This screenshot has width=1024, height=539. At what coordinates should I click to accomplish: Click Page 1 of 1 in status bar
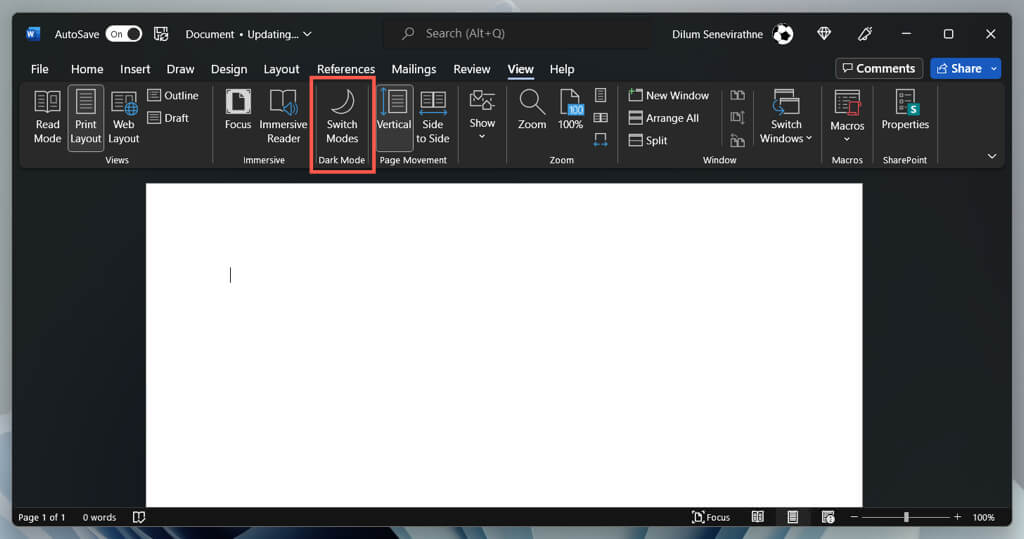coord(42,517)
